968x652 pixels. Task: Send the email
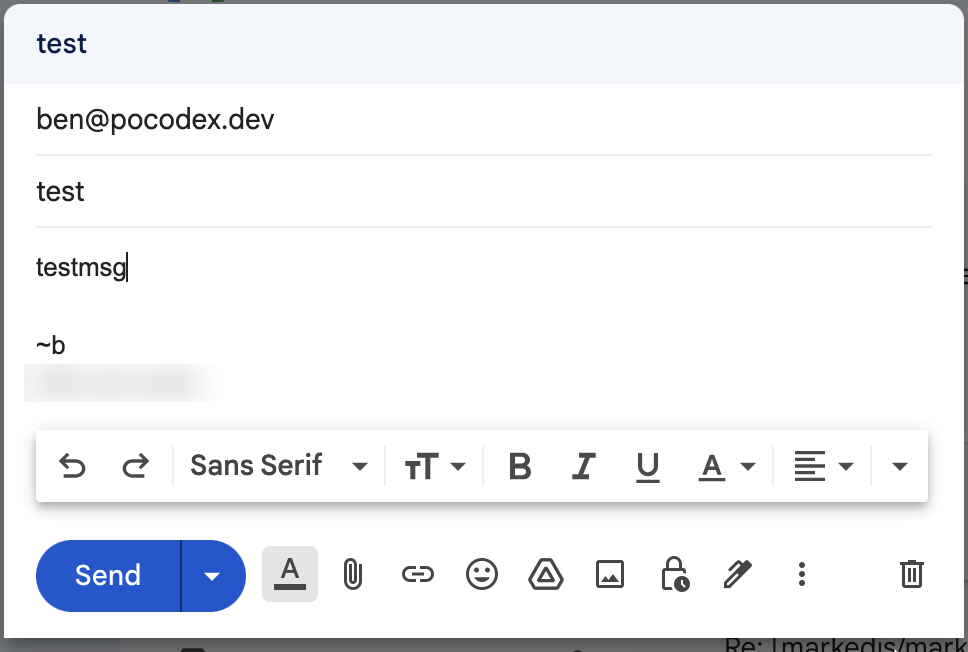[x=108, y=576]
